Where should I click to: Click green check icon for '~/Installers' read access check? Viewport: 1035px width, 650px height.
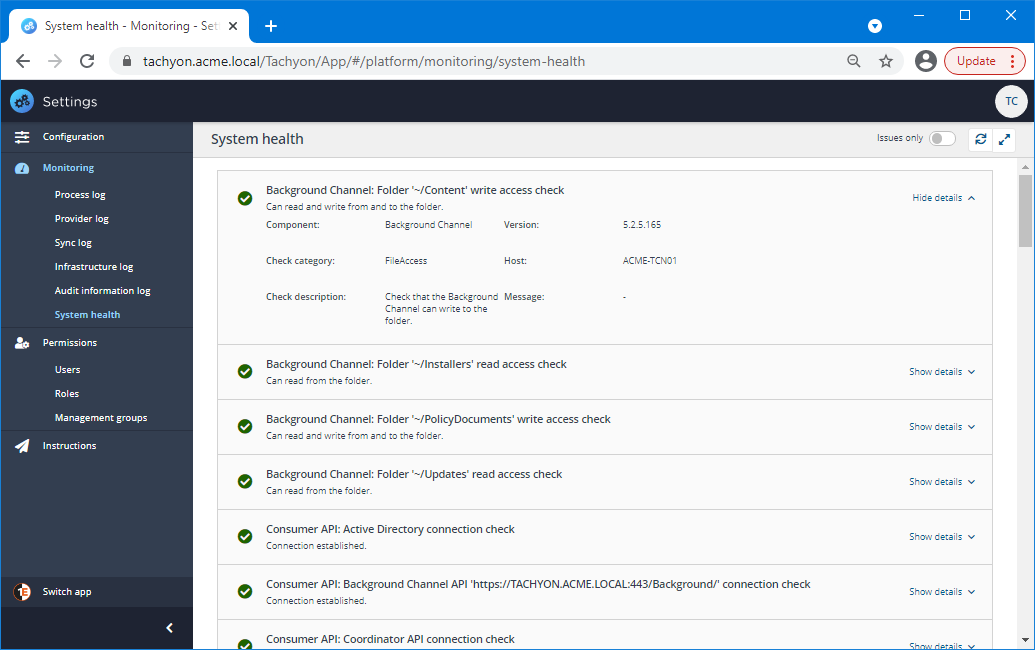(x=245, y=372)
